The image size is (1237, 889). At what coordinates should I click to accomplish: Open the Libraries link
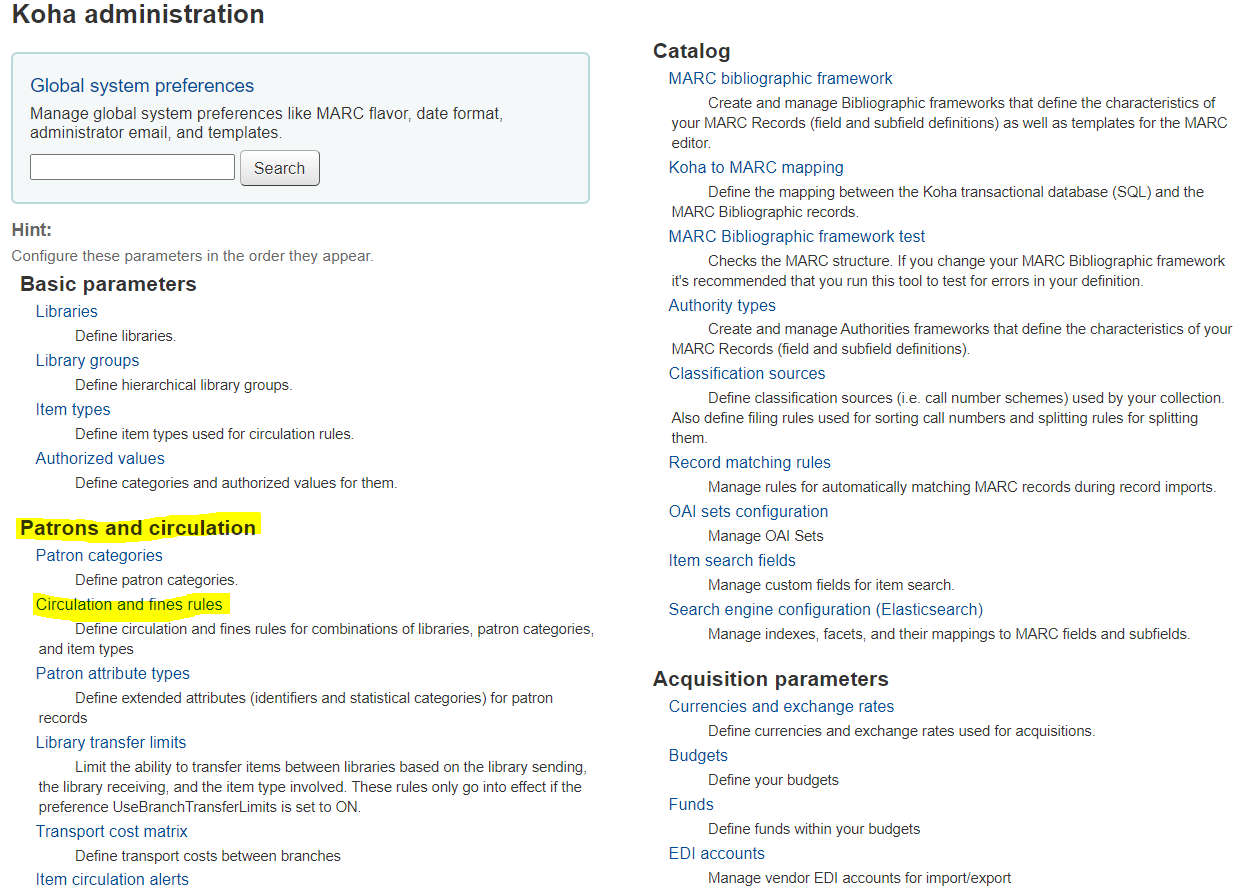point(67,312)
